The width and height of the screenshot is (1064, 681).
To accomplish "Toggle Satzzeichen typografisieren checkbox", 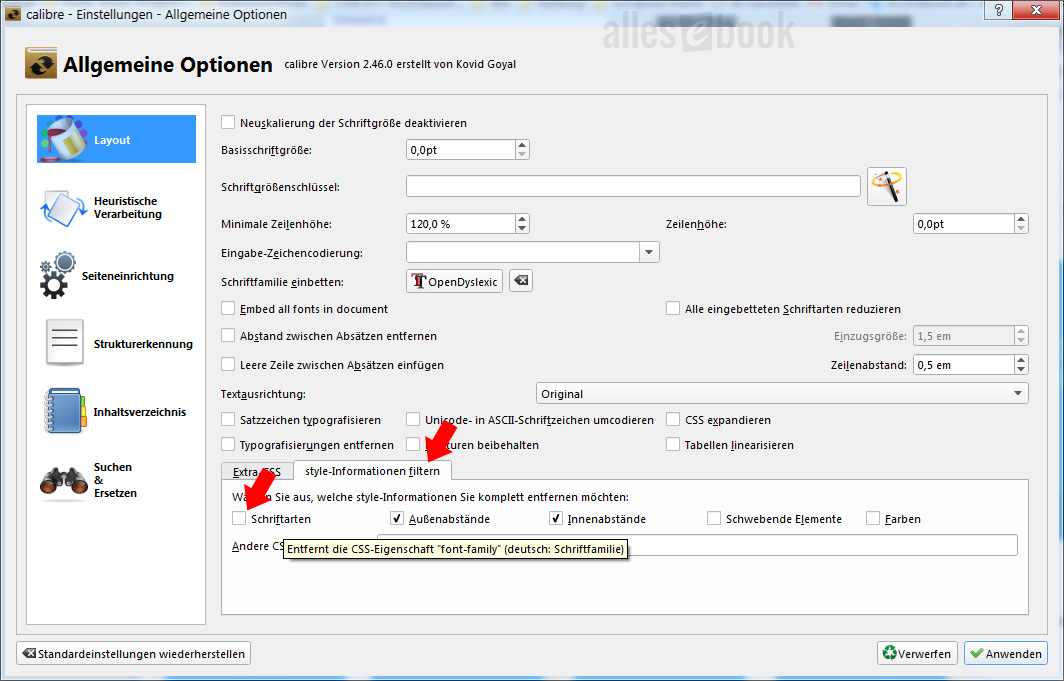I will coord(228,420).
